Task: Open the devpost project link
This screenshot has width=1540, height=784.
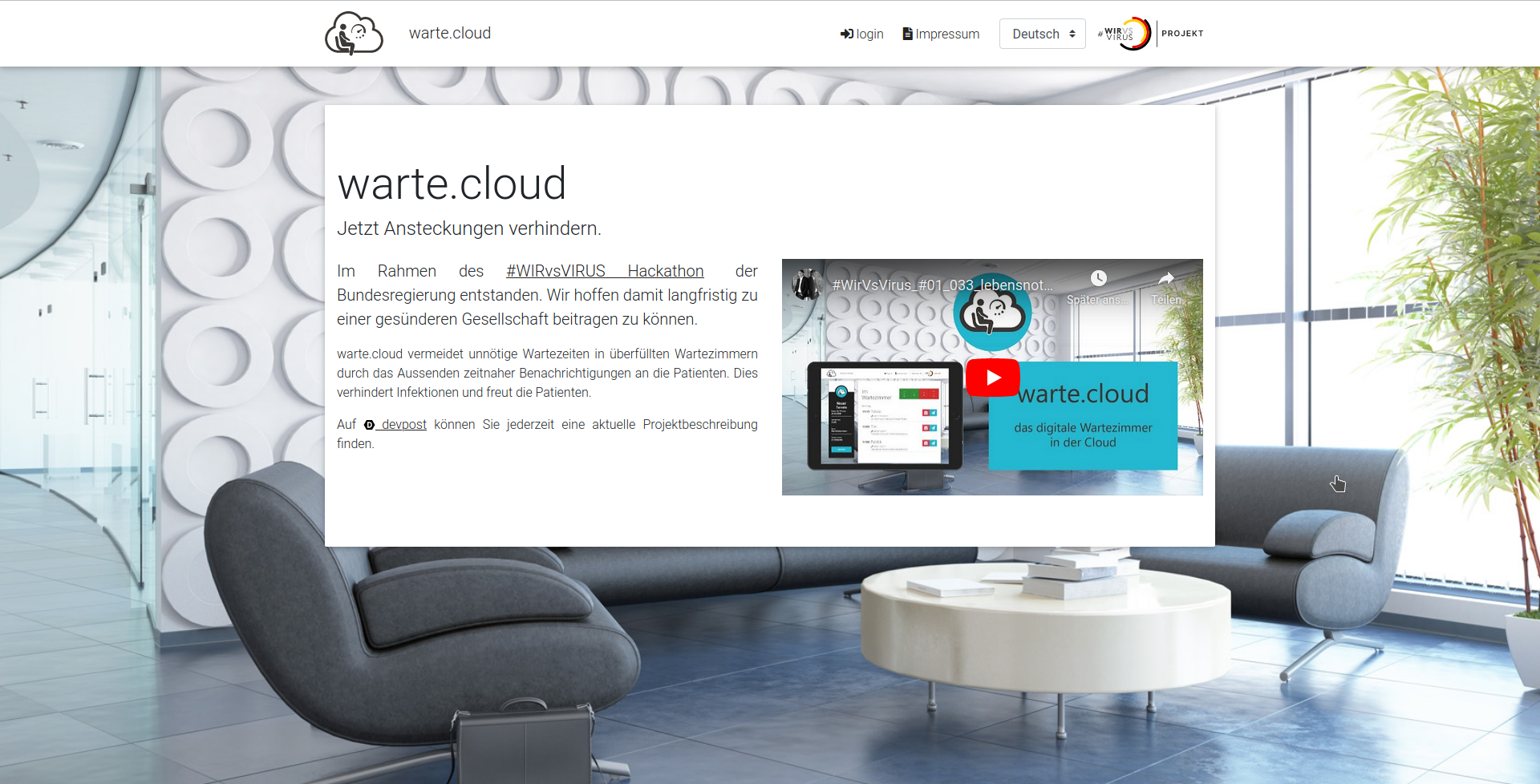Action: pos(395,424)
